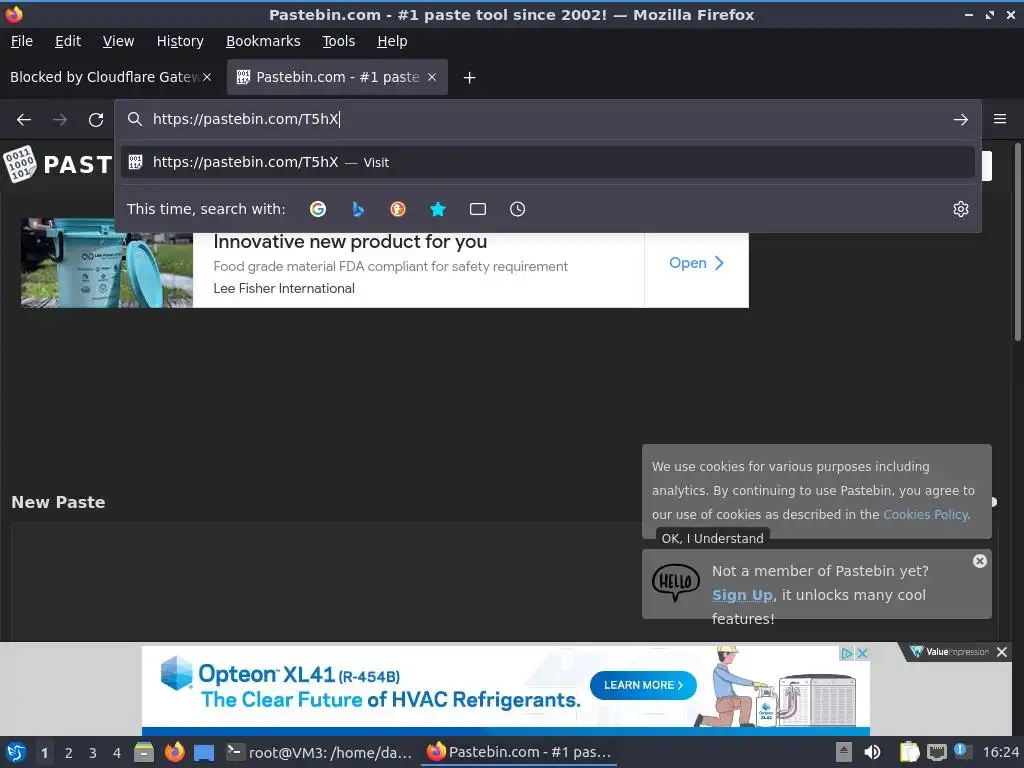Close the ValueImpression bottom ad banner
The image size is (1024, 768).
tap(1002, 652)
